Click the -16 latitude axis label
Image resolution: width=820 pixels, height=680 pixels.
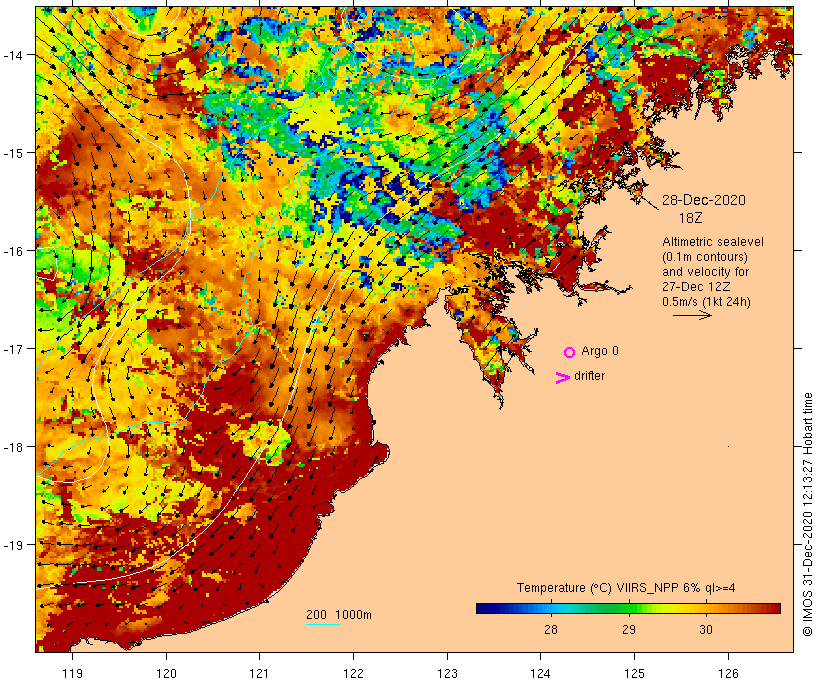pyautogui.click(x=12, y=251)
